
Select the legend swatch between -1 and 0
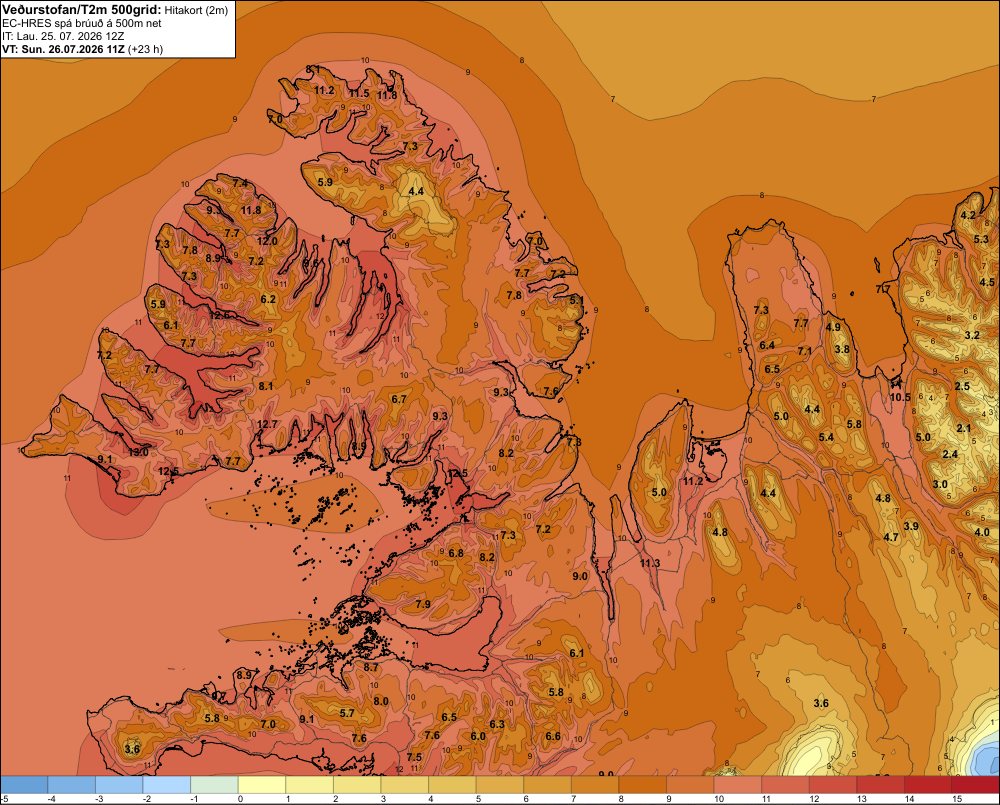(x=214, y=784)
